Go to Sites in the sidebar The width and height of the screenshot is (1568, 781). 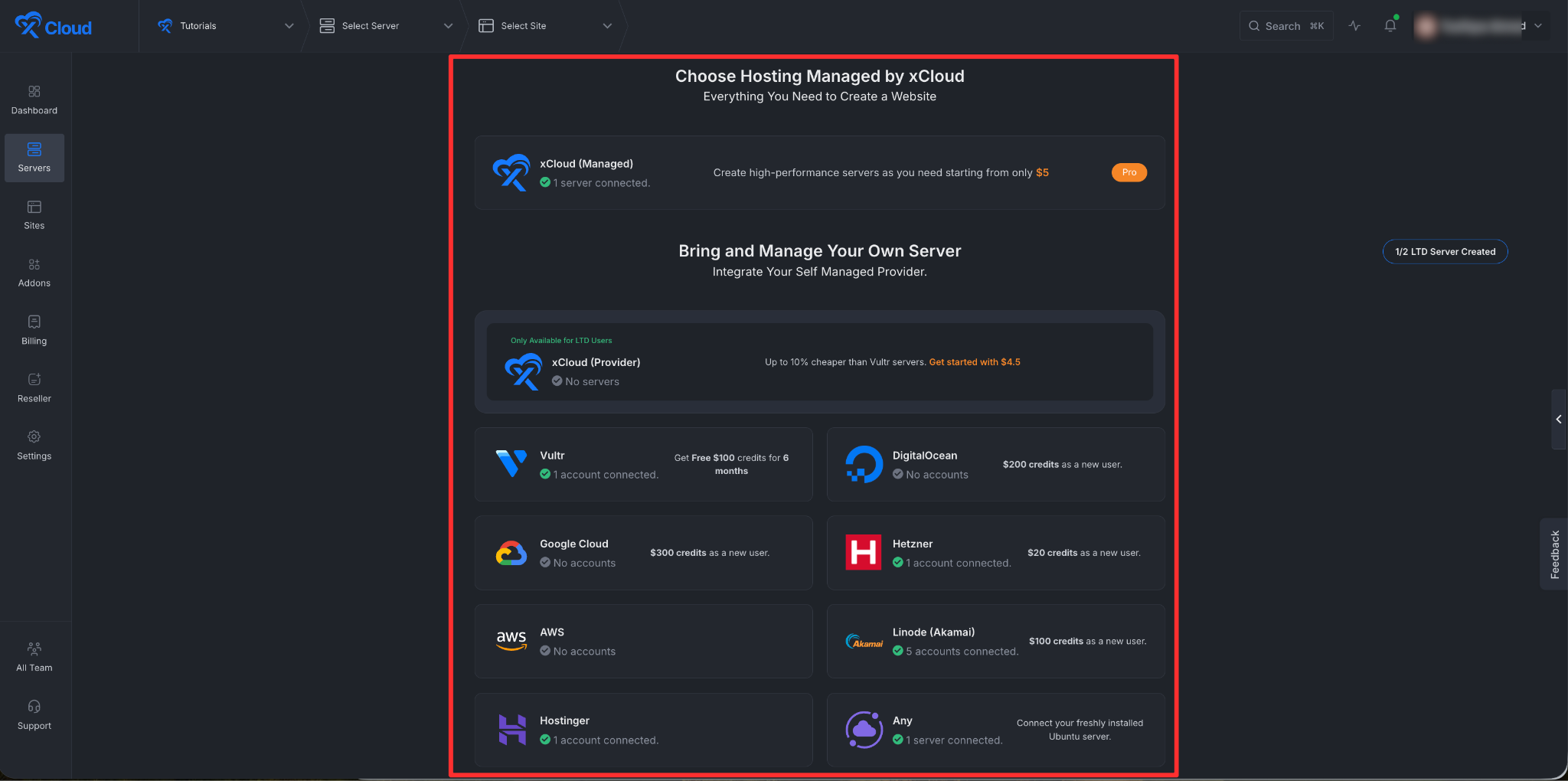(x=34, y=215)
